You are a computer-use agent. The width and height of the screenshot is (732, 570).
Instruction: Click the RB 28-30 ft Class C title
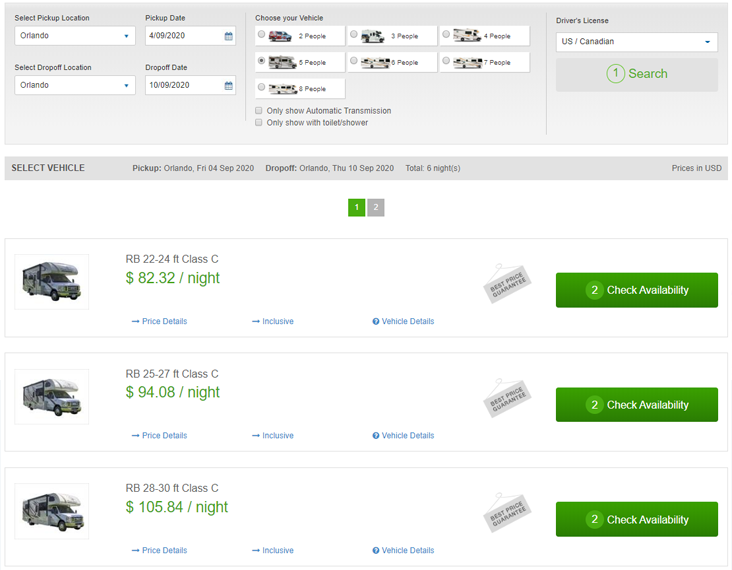(172, 488)
